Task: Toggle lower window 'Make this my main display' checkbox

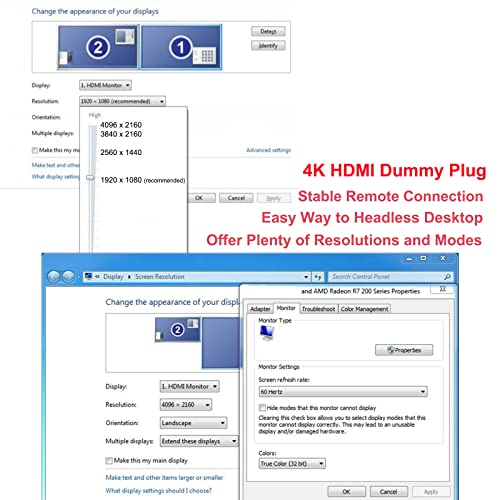Action: tap(109, 461)
